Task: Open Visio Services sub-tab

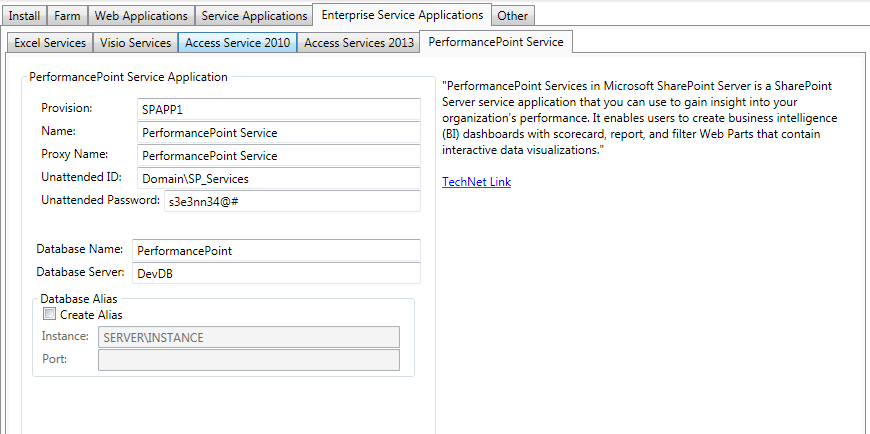Action: pos(135,43)
